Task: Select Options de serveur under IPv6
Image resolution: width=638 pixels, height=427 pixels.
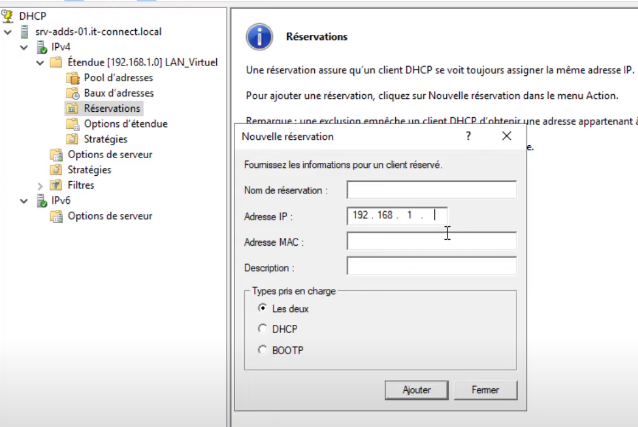Action: 110,216
